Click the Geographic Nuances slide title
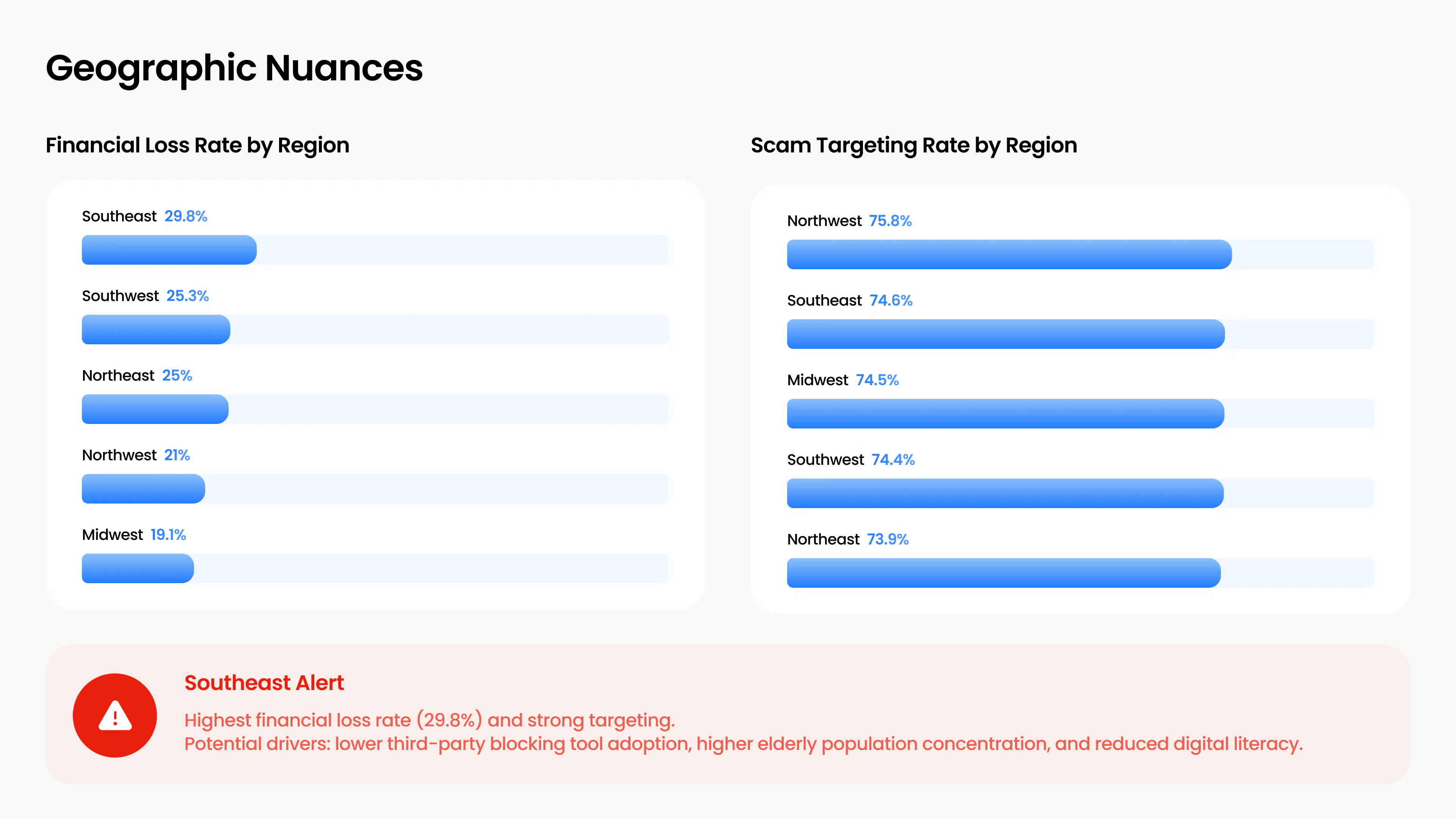This screenshot has width=1456, height=819. [x=234, y=68]
